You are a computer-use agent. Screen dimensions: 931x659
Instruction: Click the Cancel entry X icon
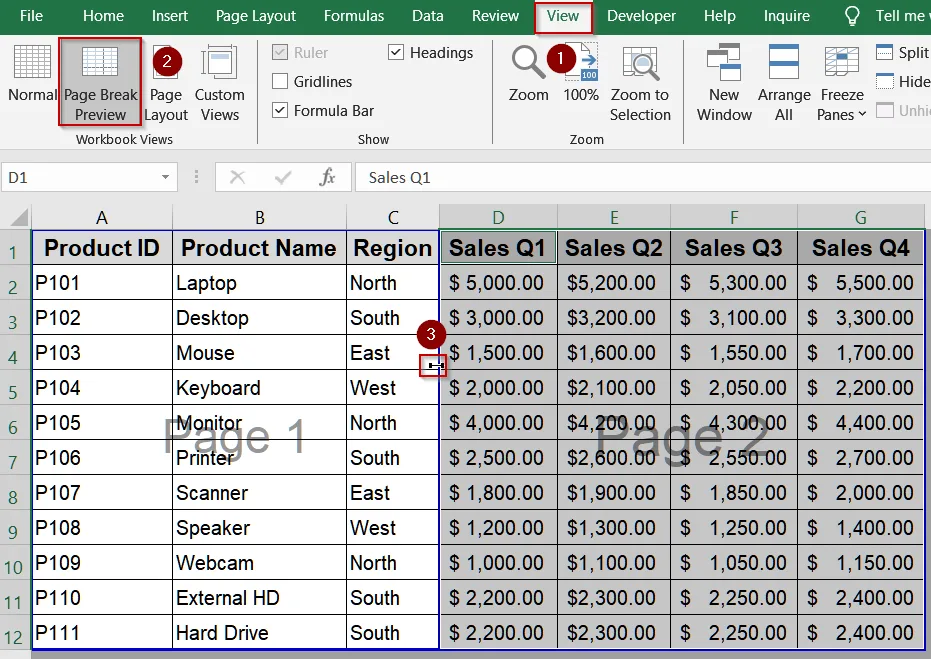(238, 177)
